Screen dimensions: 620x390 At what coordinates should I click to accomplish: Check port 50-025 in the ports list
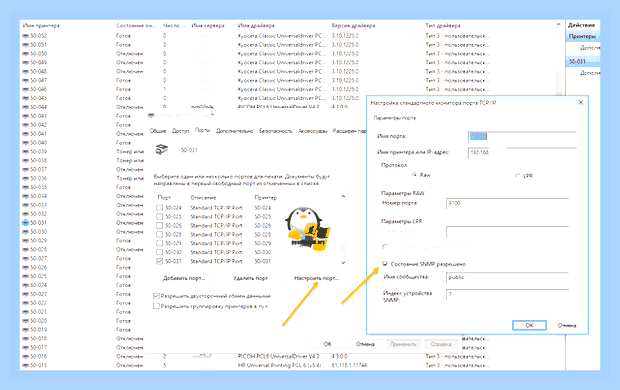pos(159,217)
